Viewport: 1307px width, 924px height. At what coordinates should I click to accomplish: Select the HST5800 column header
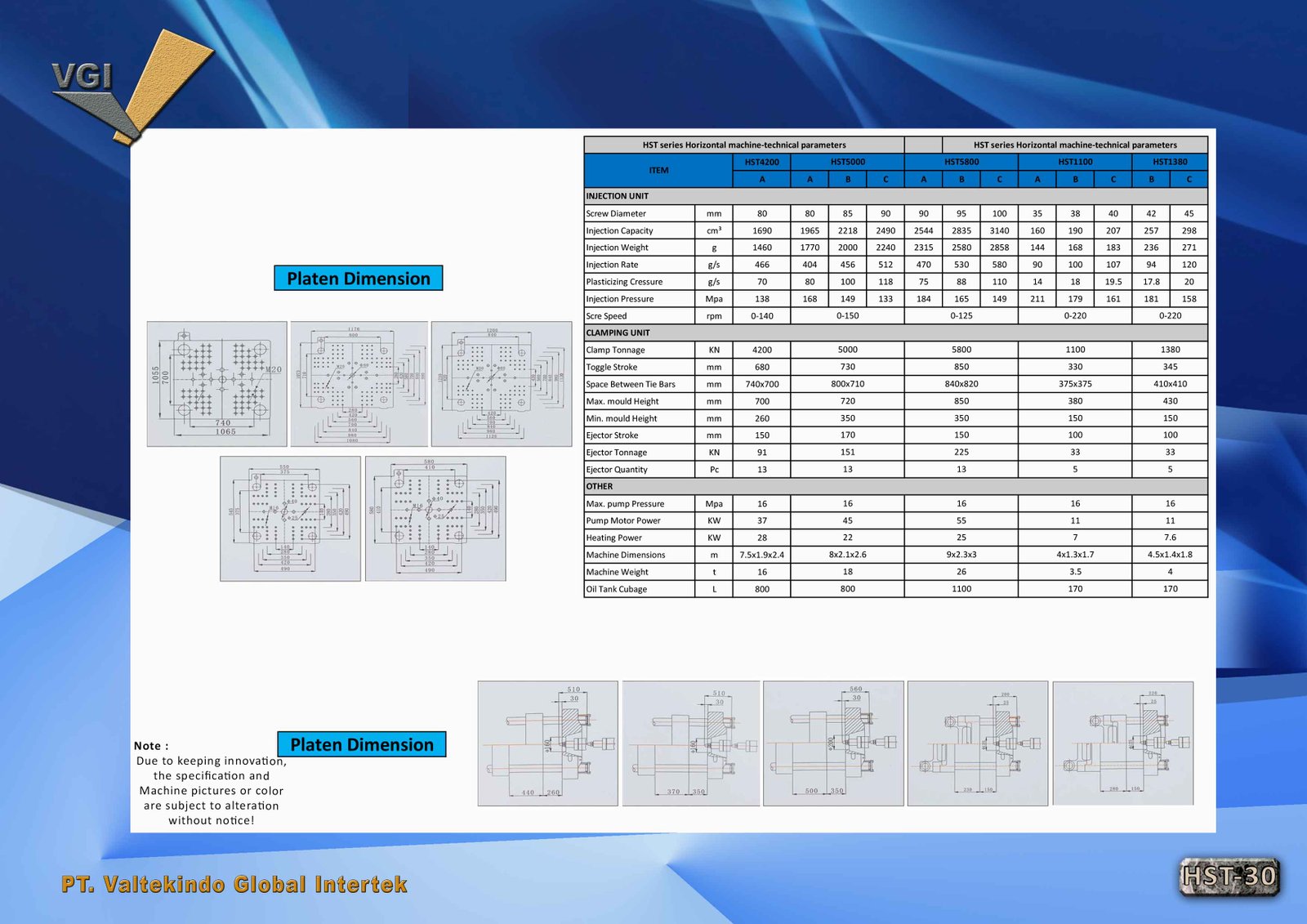point(961,162)
